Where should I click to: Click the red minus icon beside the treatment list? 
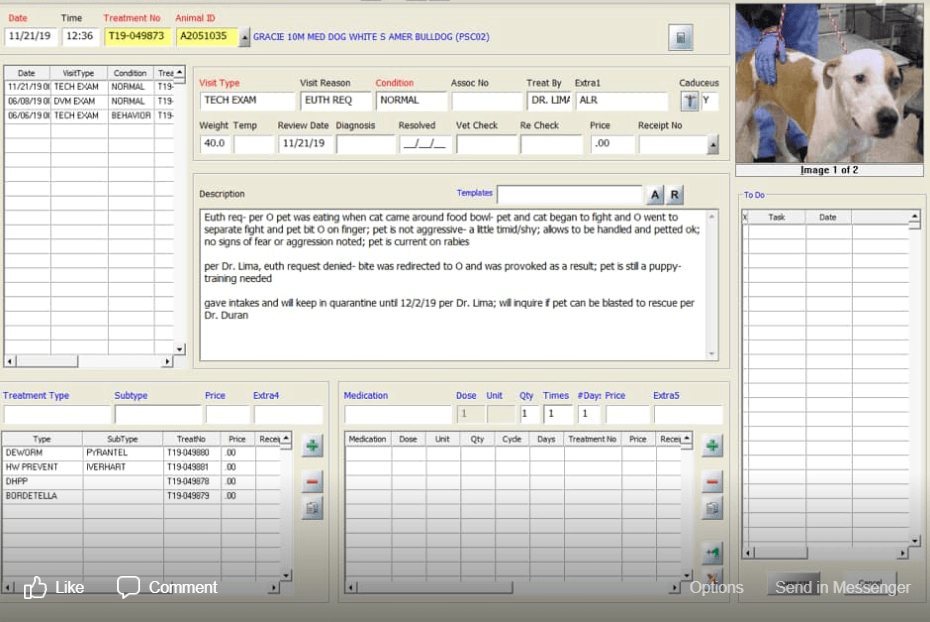click(x=312, y=482)
